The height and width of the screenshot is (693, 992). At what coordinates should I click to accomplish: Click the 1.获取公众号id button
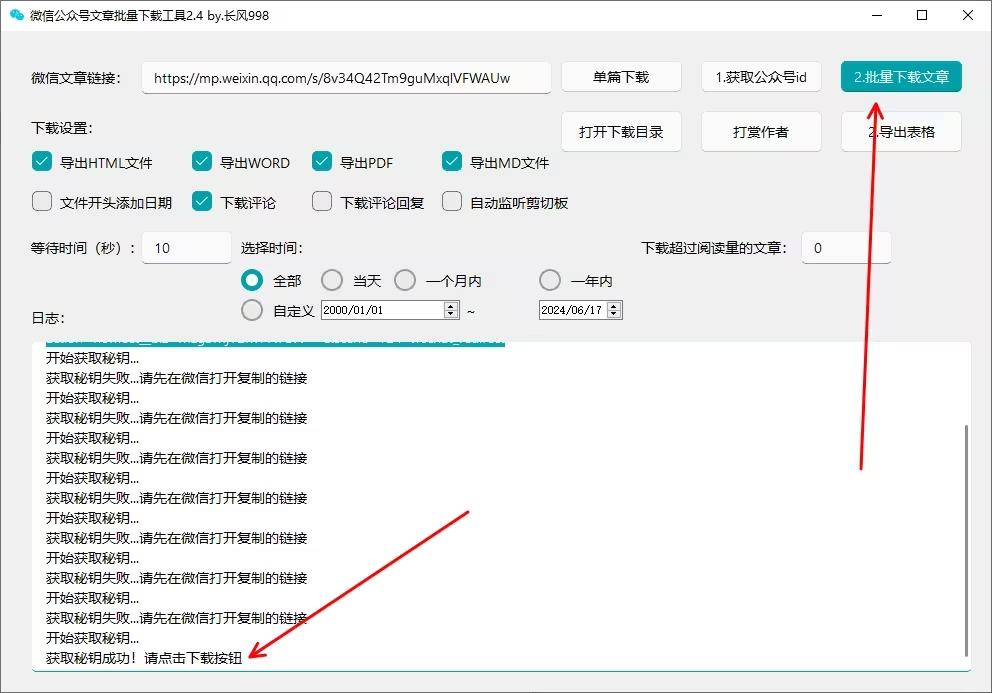(761, 77)
